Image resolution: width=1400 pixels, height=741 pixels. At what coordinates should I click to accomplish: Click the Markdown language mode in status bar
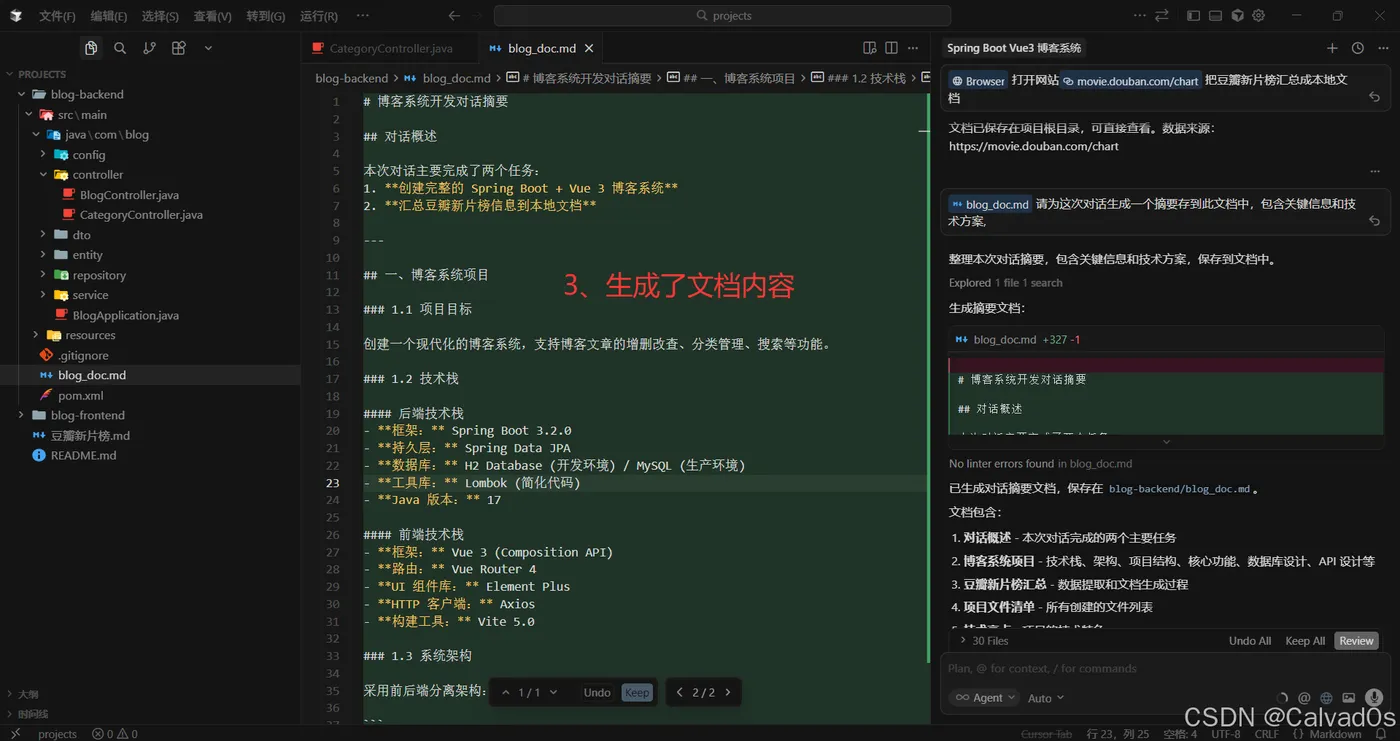[x=1336, y=734]
